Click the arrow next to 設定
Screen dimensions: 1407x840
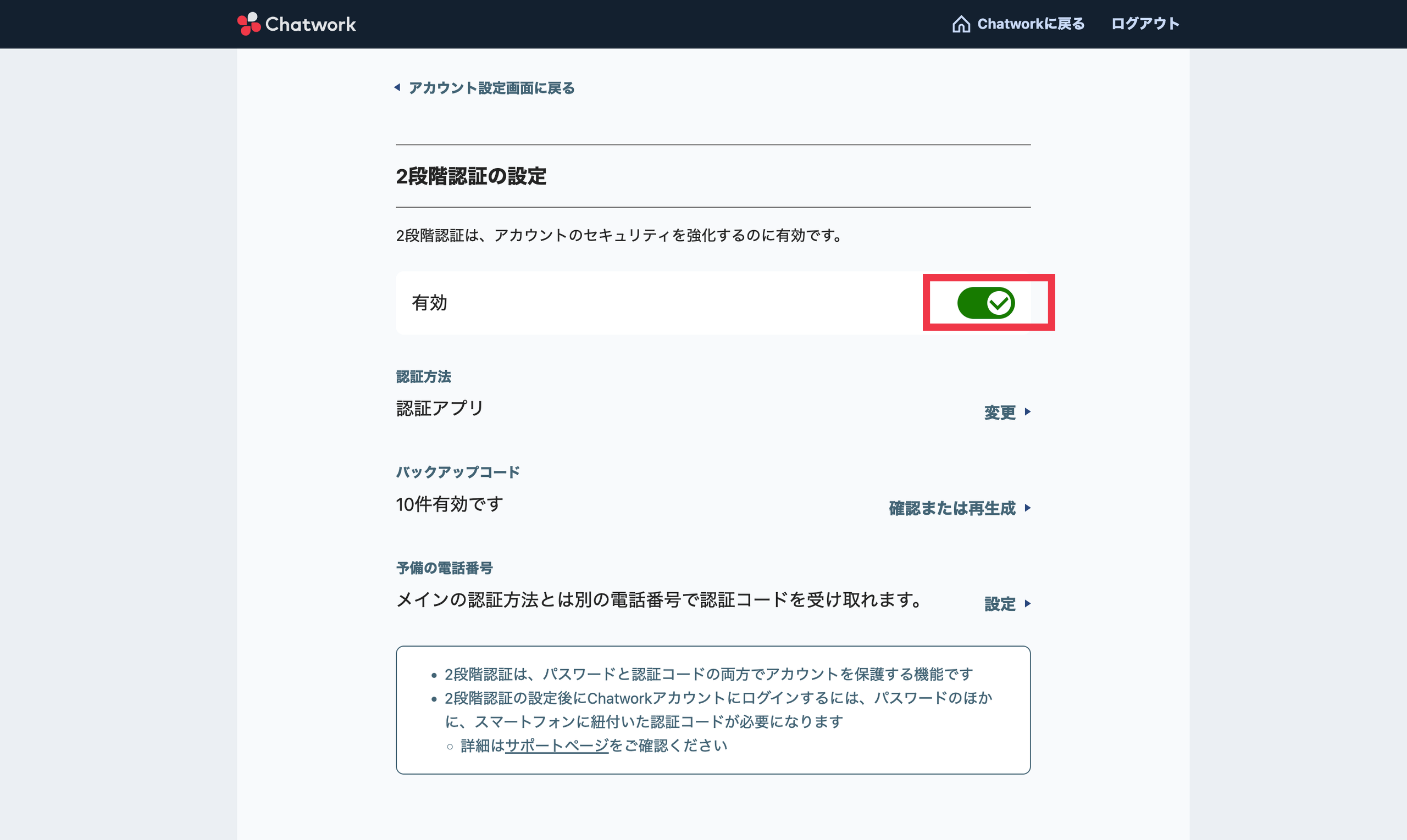coord(1028,604)
